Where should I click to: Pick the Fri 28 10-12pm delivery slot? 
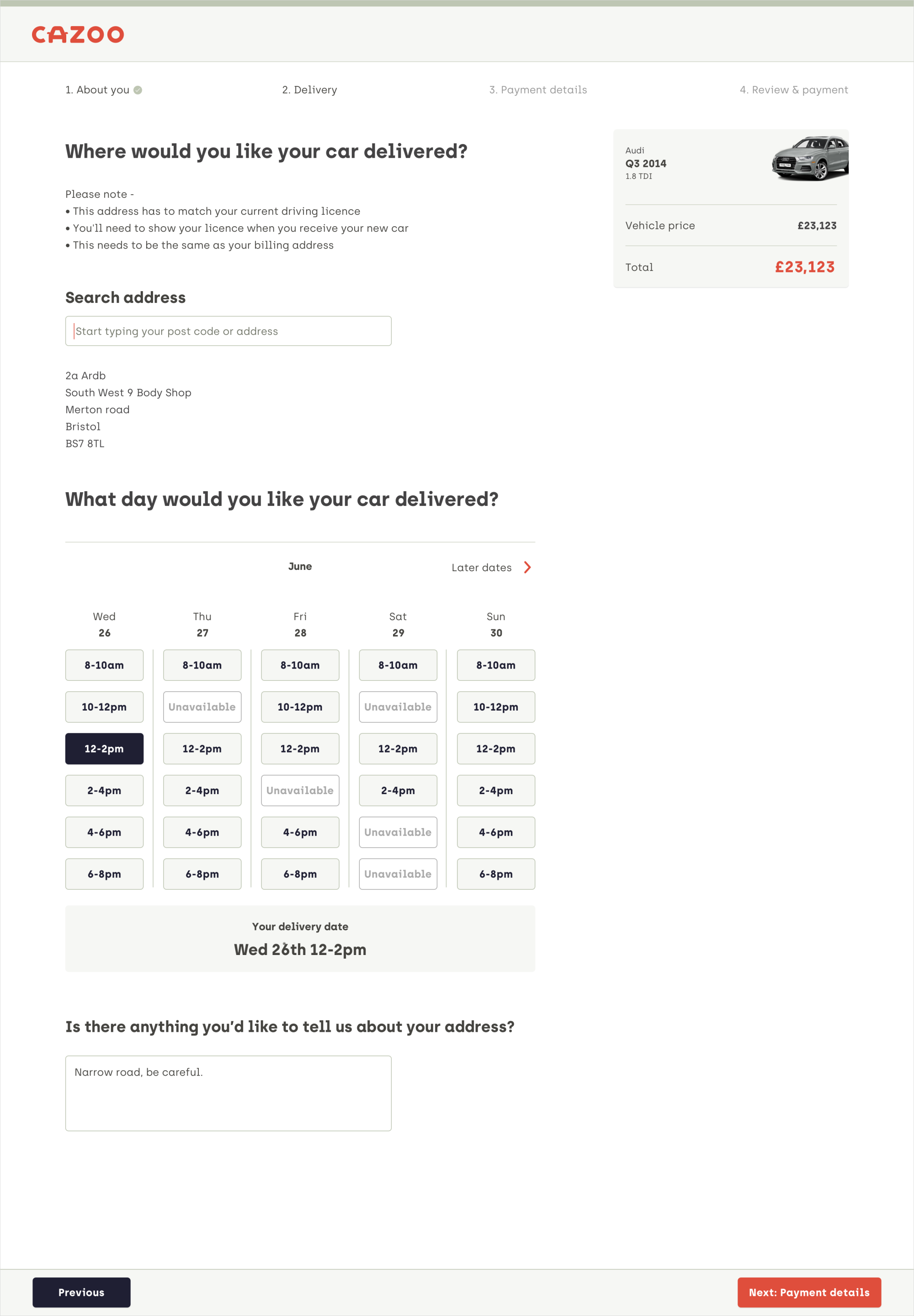[300, 707]
